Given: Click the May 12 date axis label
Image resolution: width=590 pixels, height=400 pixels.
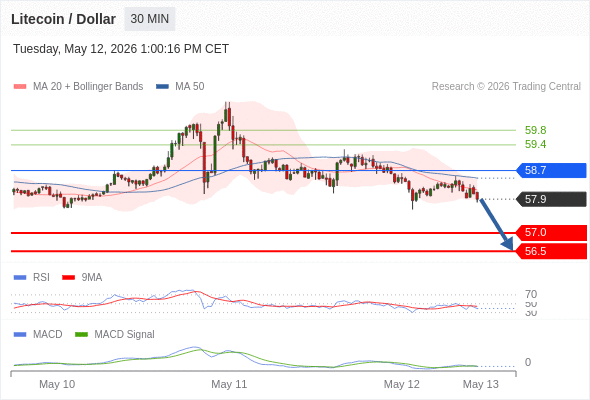Looking at the screenshot, I should click(401, 384).
